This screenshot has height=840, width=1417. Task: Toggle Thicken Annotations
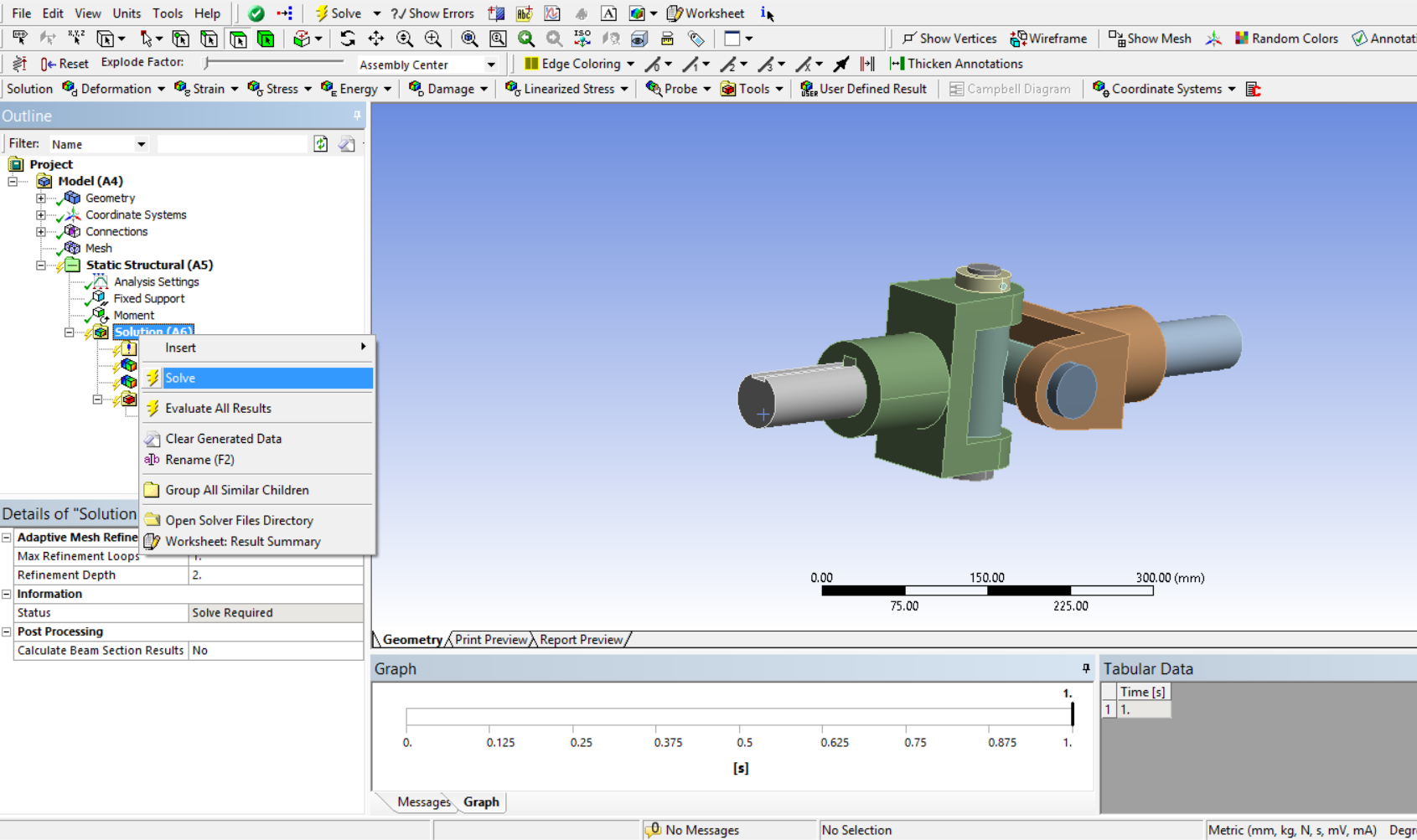coord(956,64)
